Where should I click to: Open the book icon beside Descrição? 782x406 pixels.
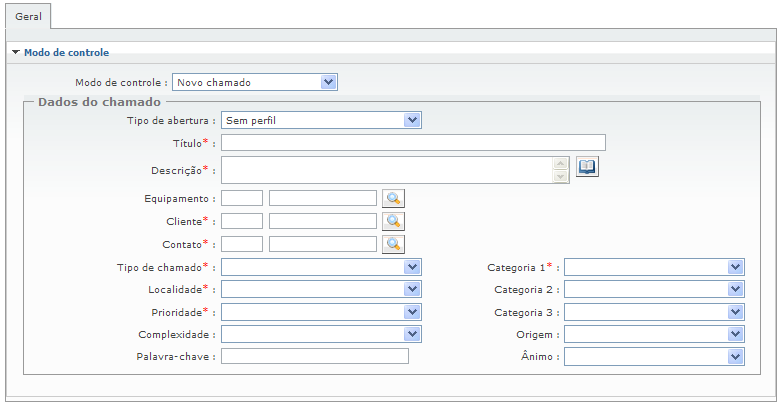(x=587, y=167)
